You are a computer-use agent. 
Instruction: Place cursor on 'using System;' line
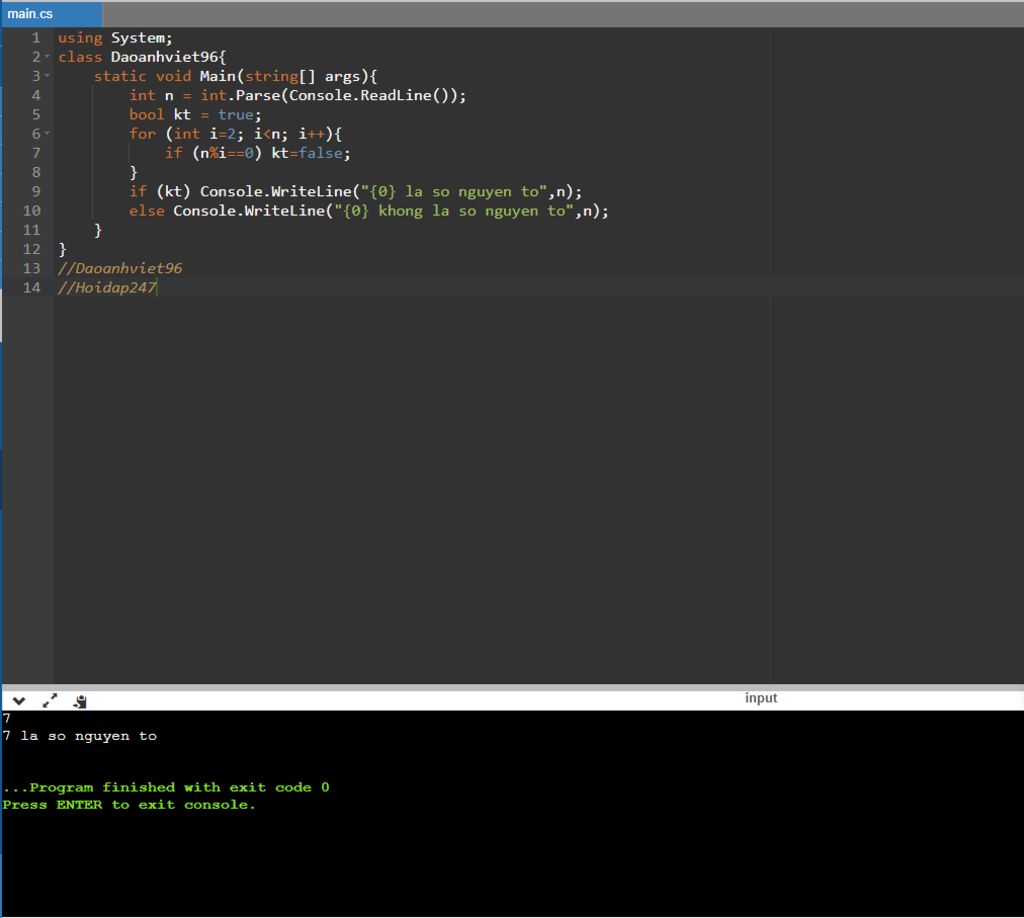(x=115, y=38)
